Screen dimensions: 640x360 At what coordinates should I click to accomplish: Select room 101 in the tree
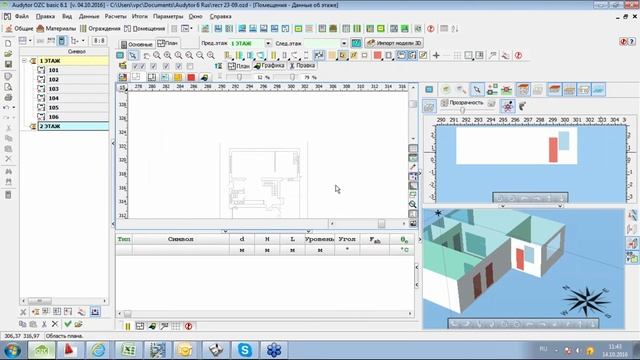point(53,70)
